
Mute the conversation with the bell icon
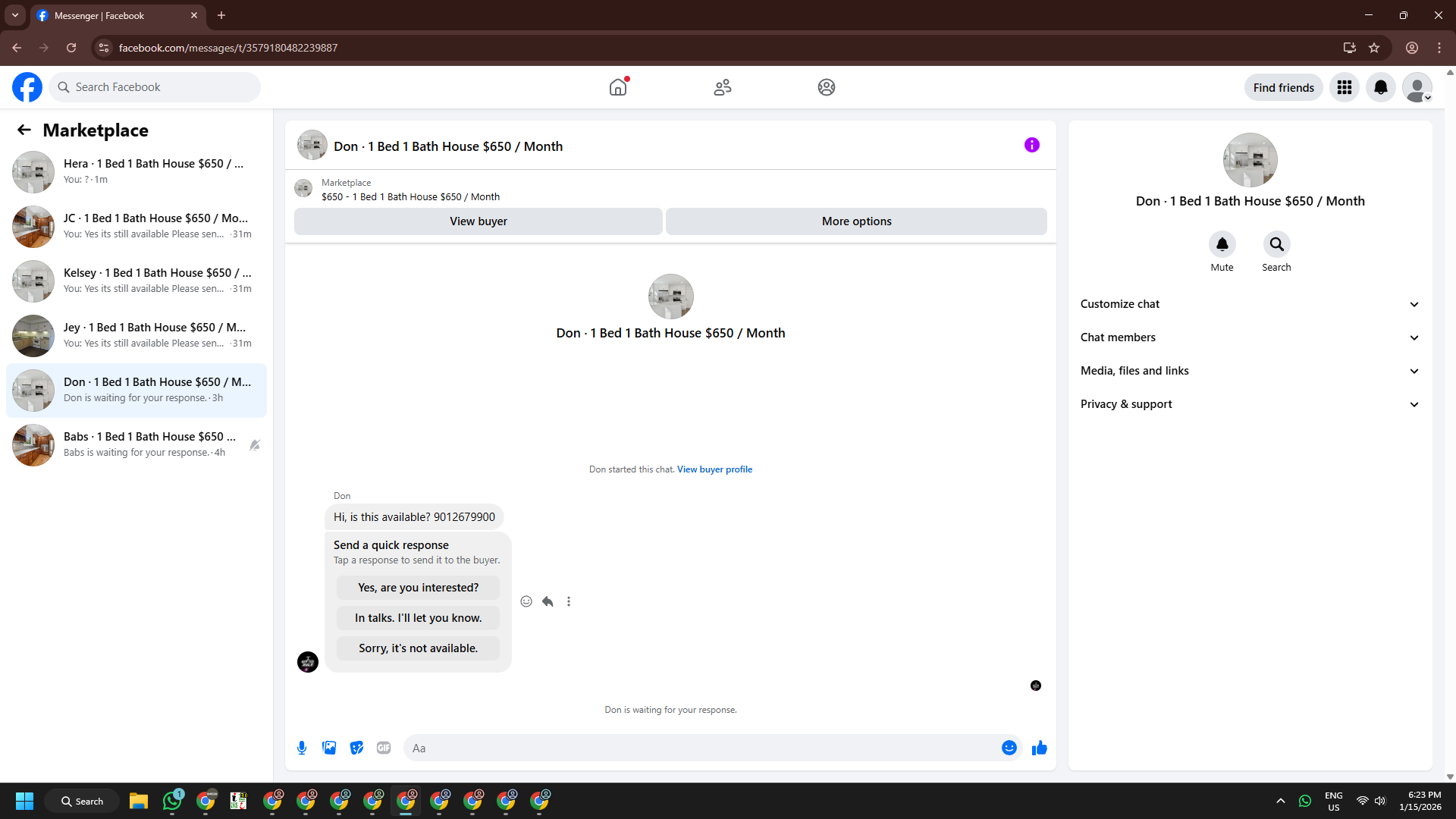point(1222,244)
